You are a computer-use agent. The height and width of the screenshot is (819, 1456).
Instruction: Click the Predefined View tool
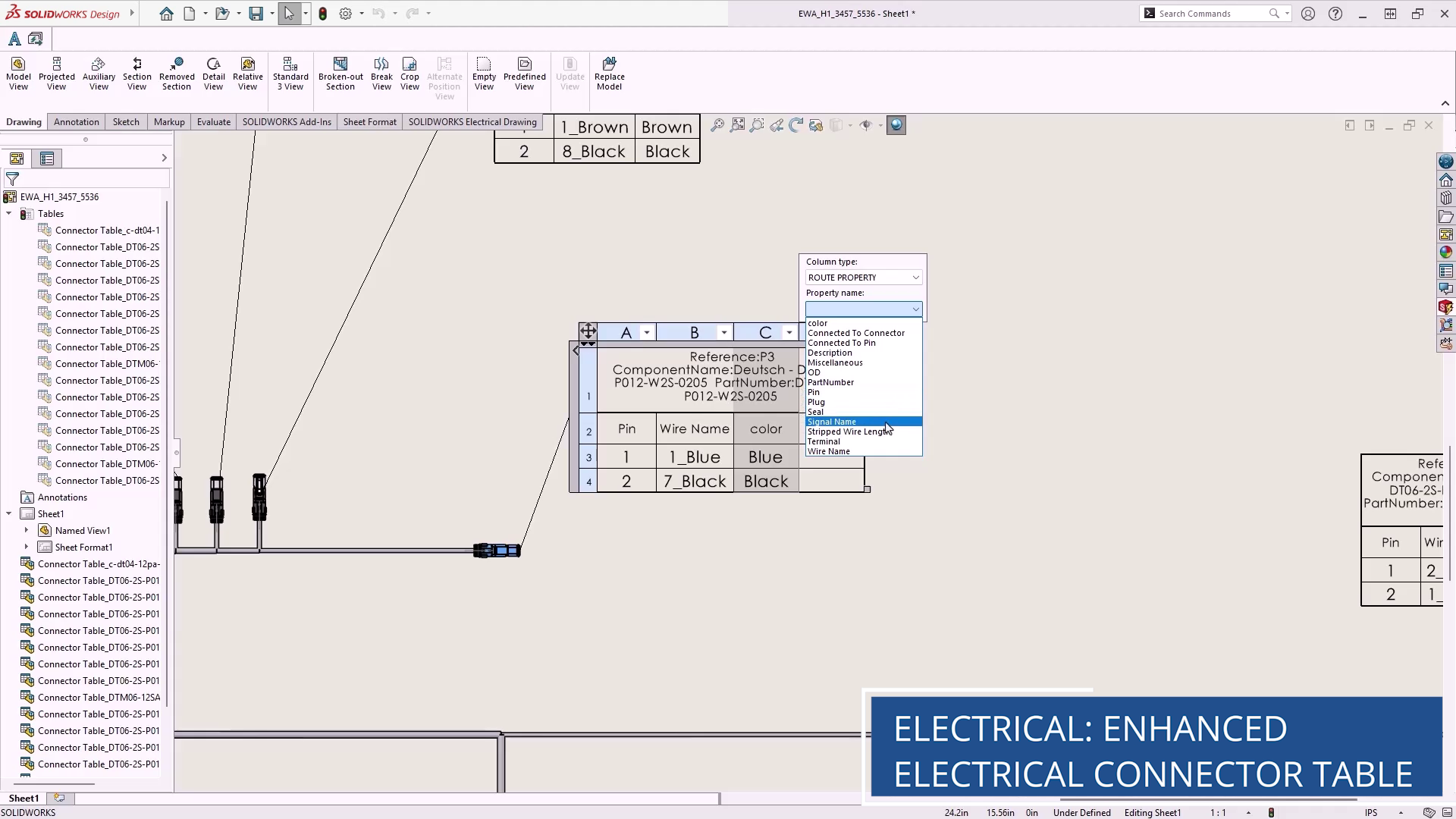pyautogui.click(x=524, y=74)
